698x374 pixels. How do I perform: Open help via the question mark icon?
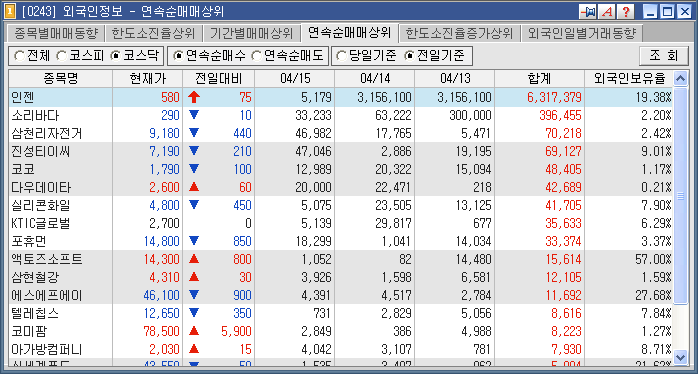625,12
